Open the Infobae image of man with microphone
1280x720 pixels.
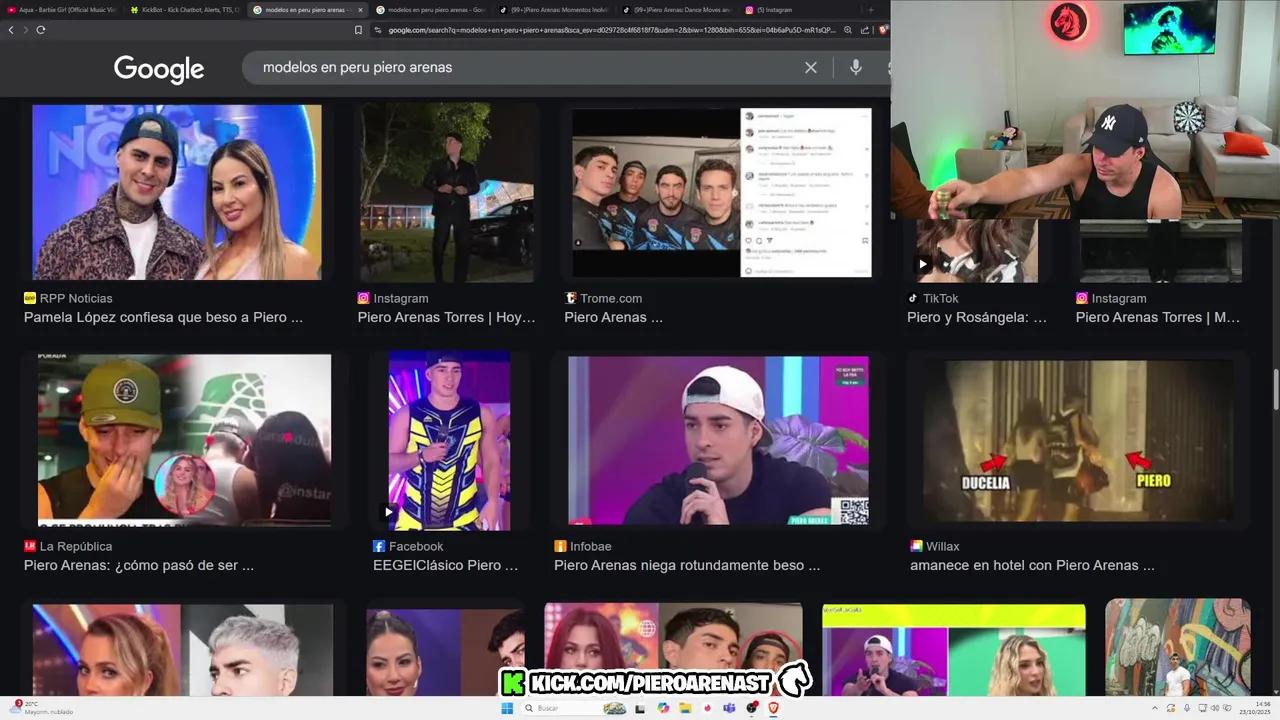coord(718,440)
